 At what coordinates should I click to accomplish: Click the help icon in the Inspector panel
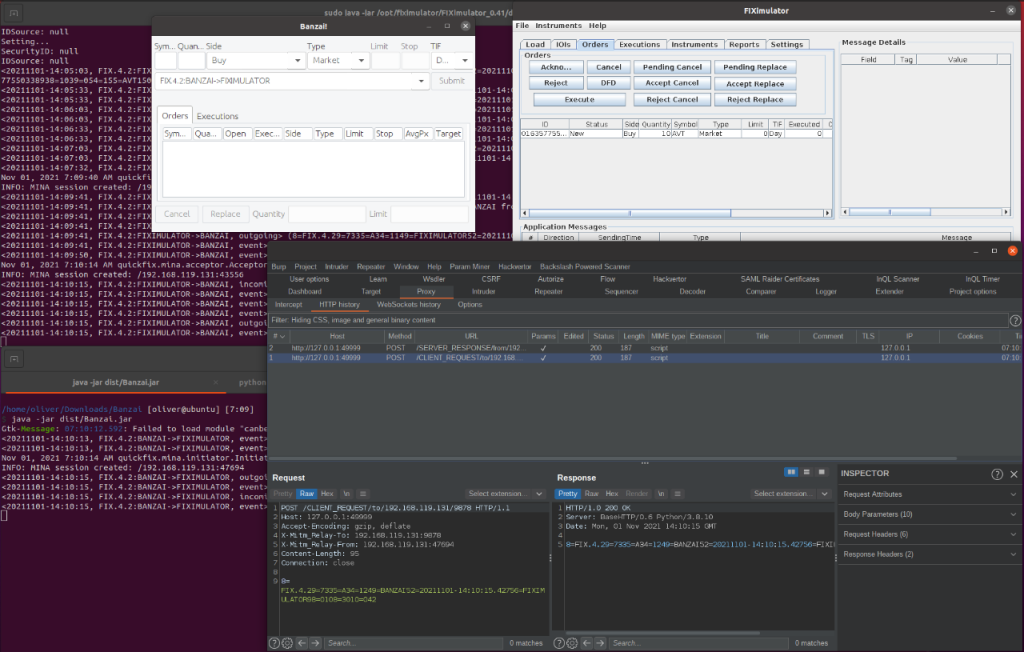[997, 474]
